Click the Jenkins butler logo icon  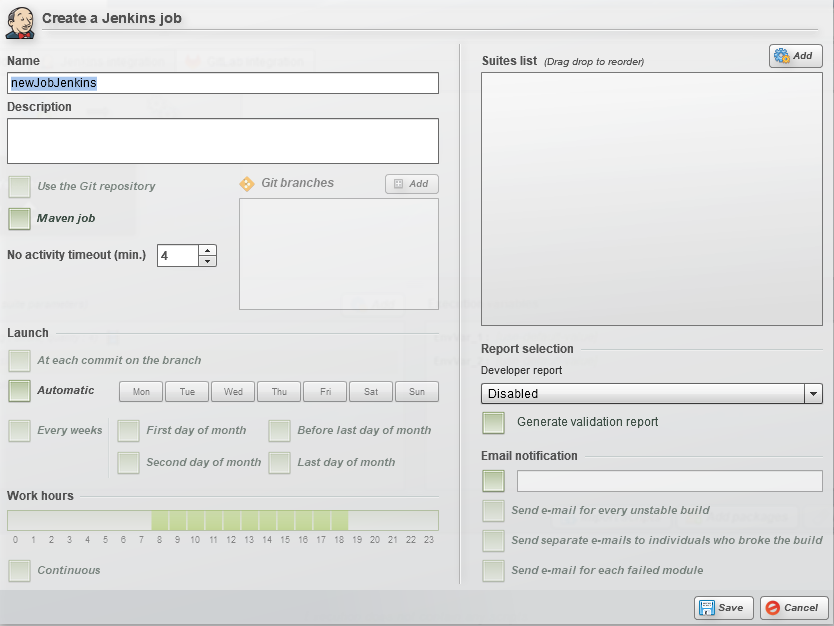(20, 23)
